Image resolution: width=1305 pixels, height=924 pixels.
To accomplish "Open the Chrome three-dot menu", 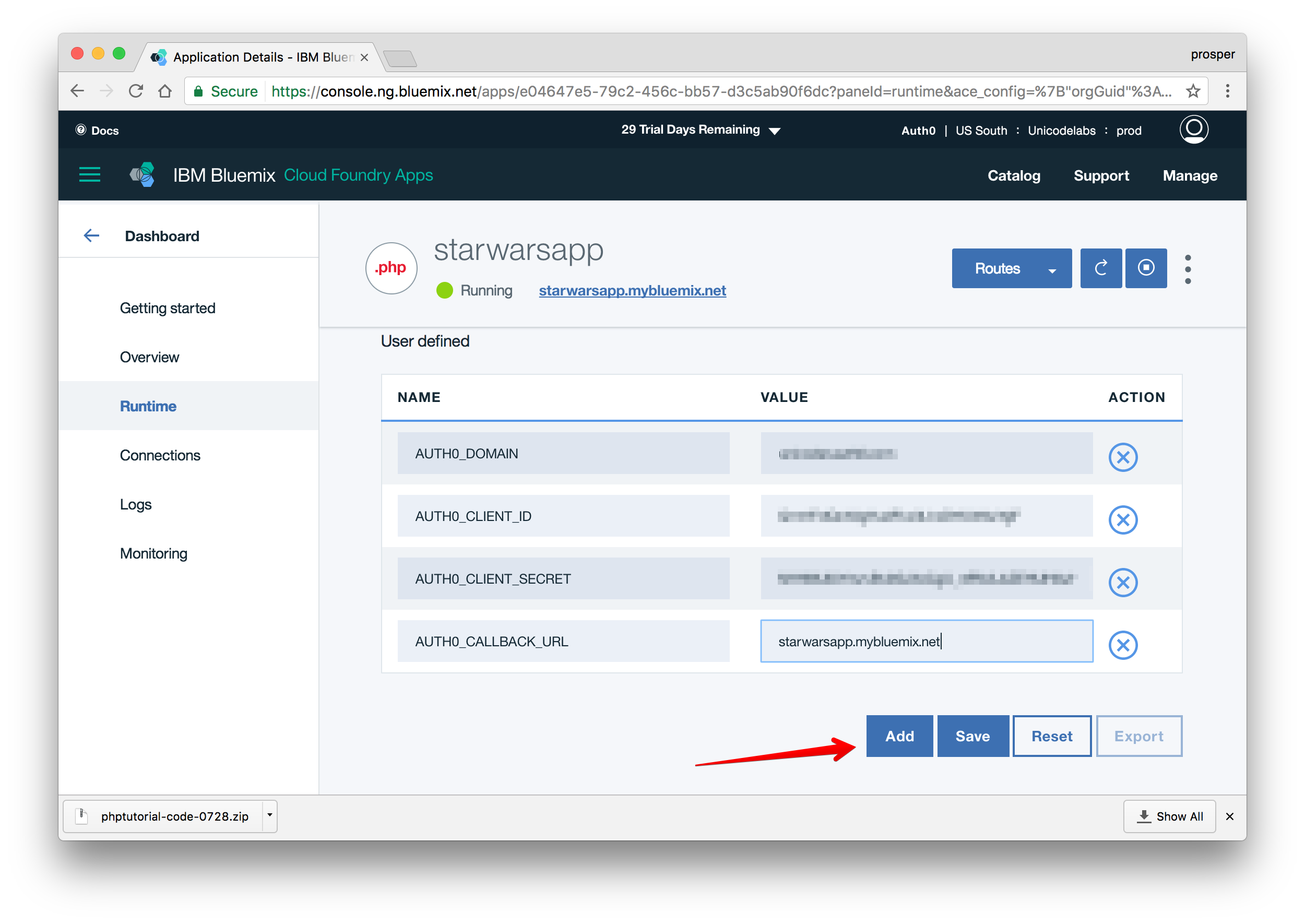I will point(1227,91).
